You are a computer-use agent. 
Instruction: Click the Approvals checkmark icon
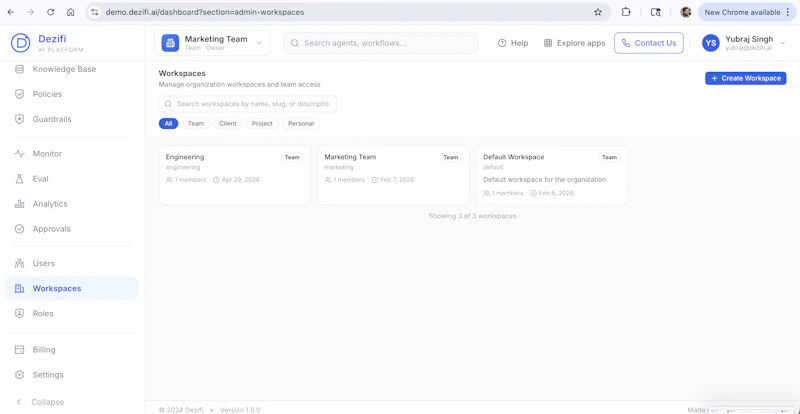(x=19, y=229)
